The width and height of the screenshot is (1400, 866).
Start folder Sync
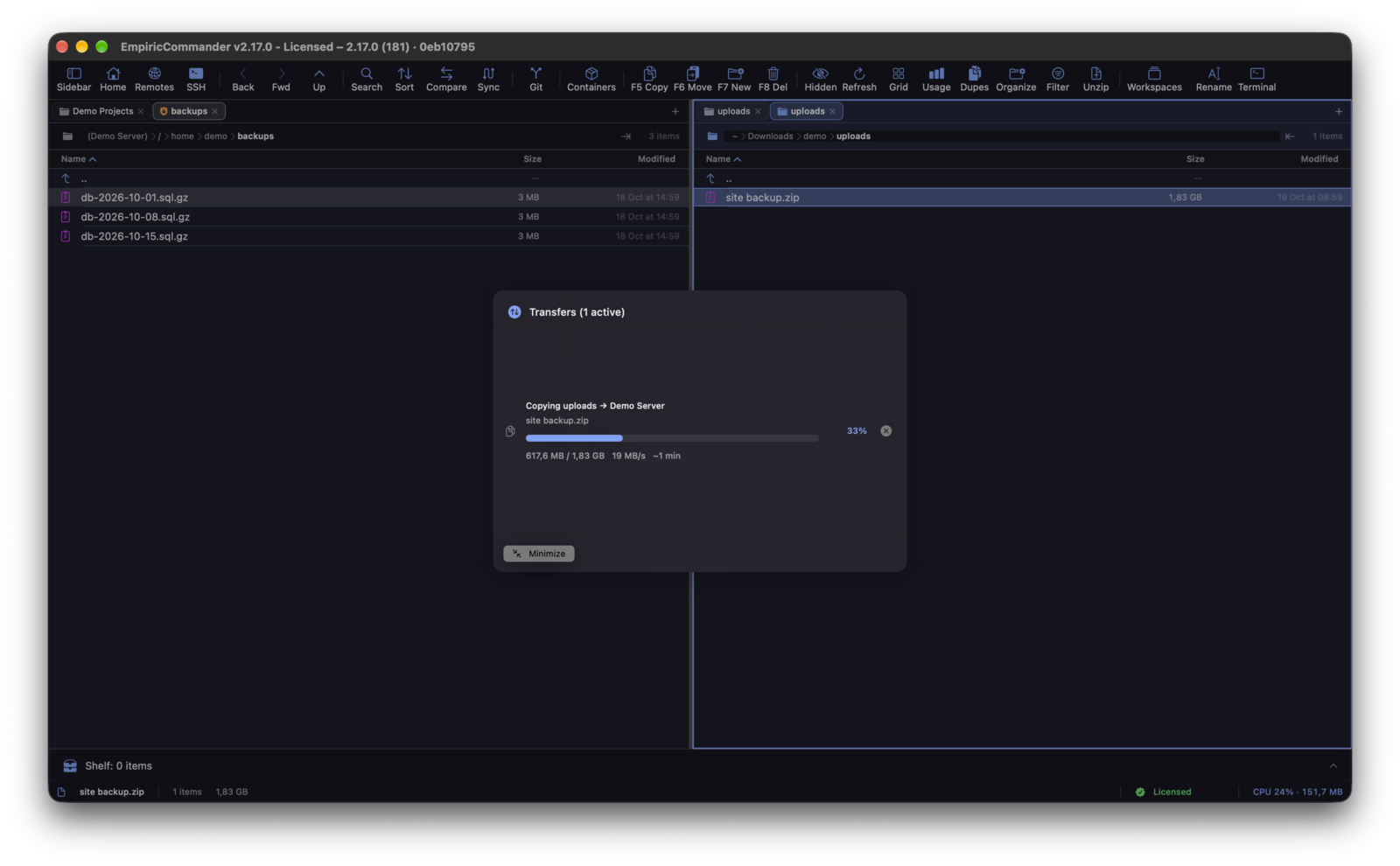[x=488, y=79]
